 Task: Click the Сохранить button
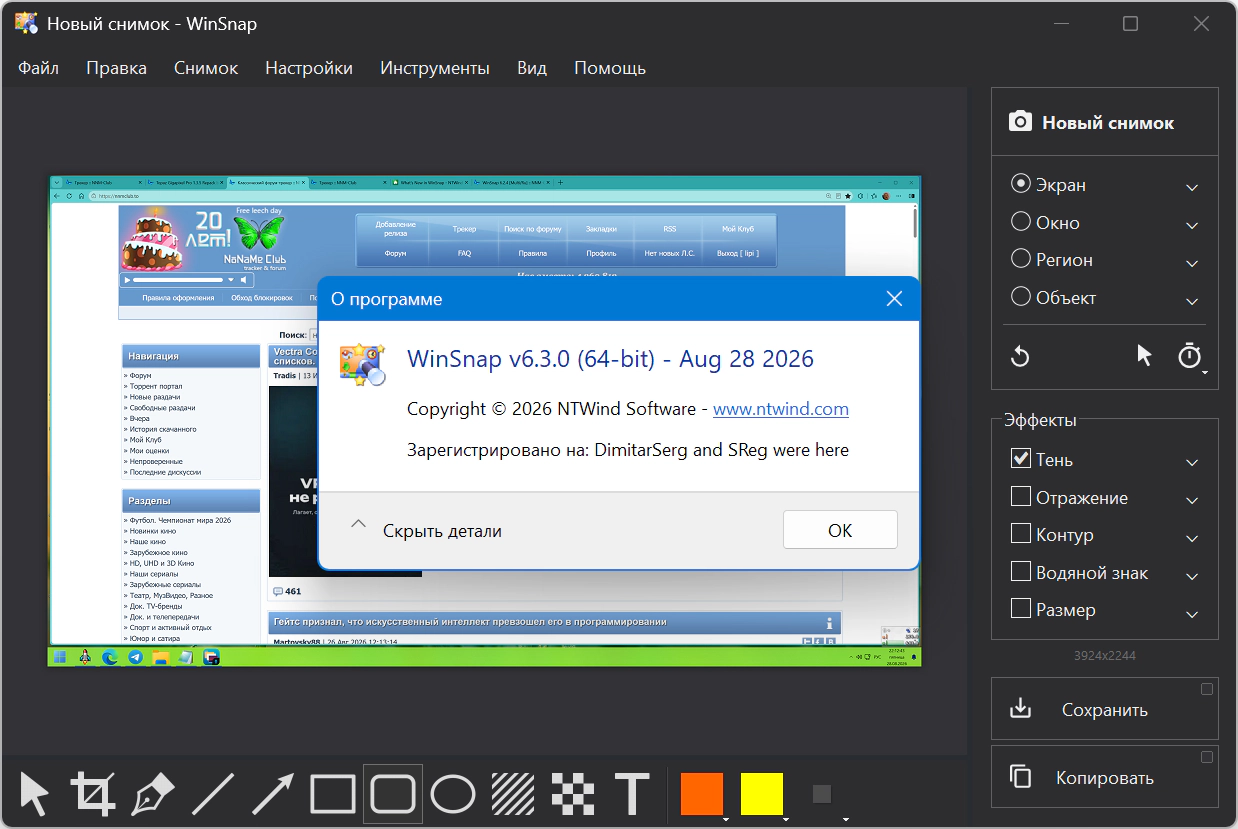coord(1105,709)
